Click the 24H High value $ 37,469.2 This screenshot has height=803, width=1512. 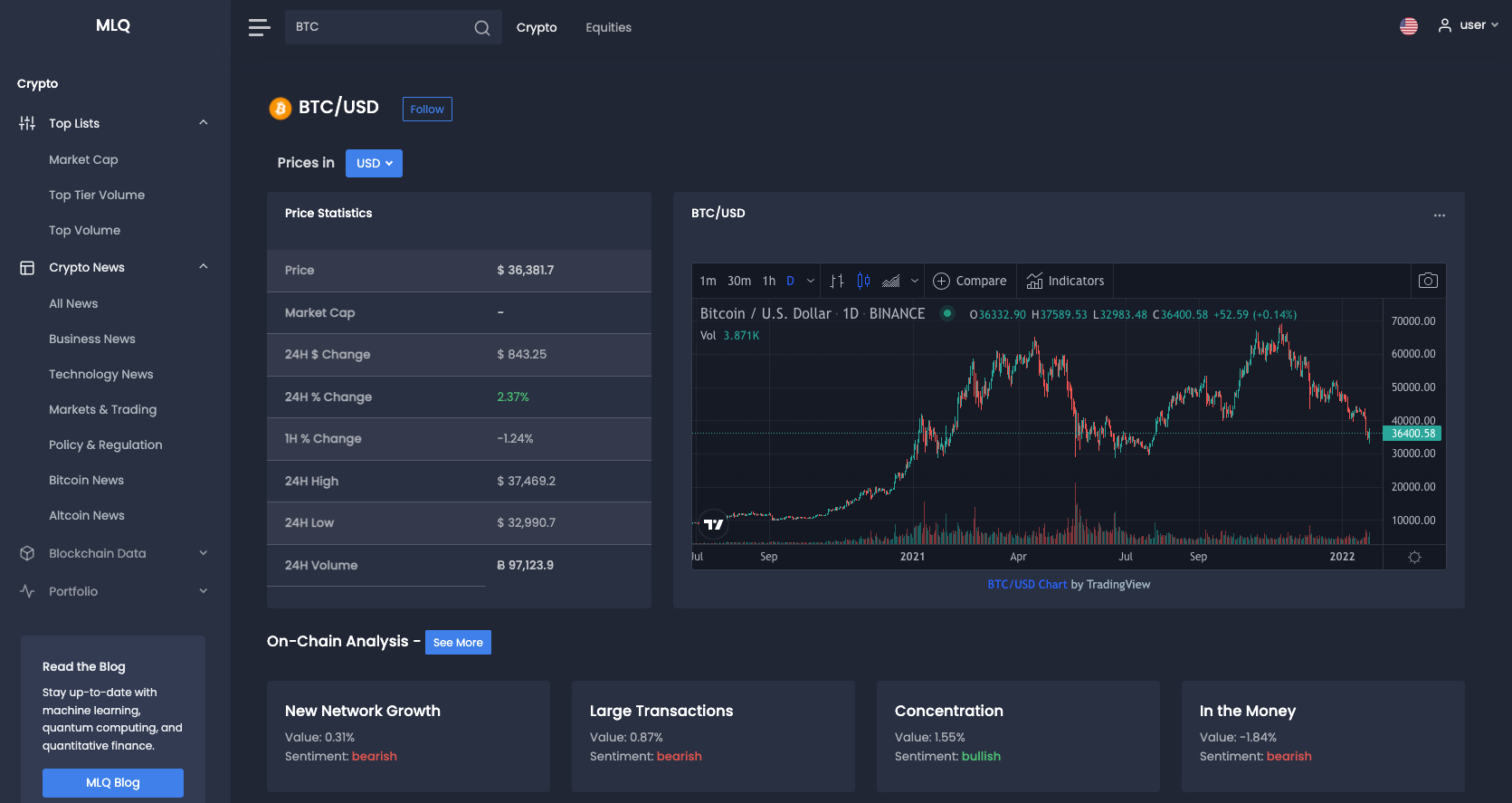(x=527, y=481)
